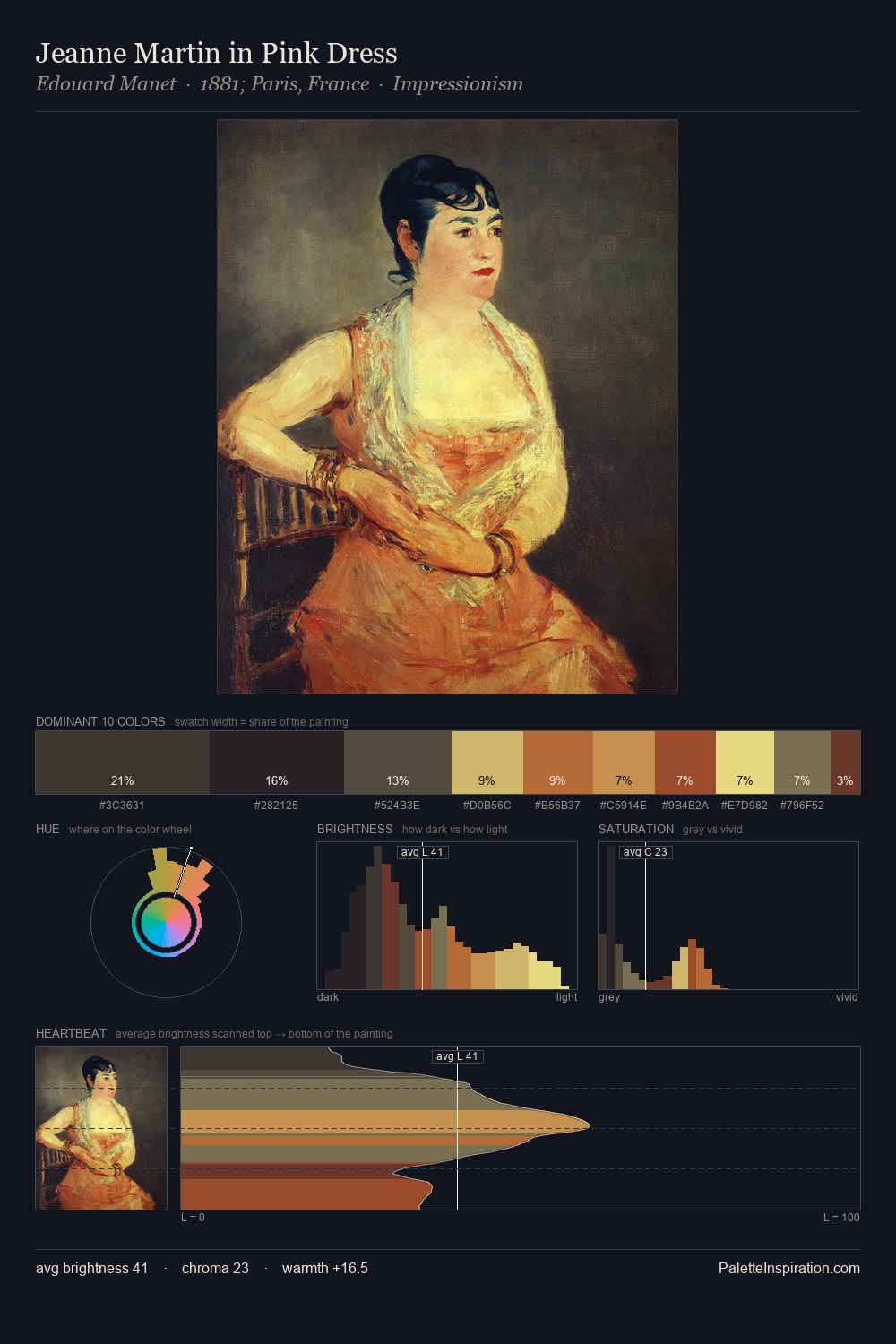
Task: Click 'where on the color wheel' caption
Action: [130, 830]
